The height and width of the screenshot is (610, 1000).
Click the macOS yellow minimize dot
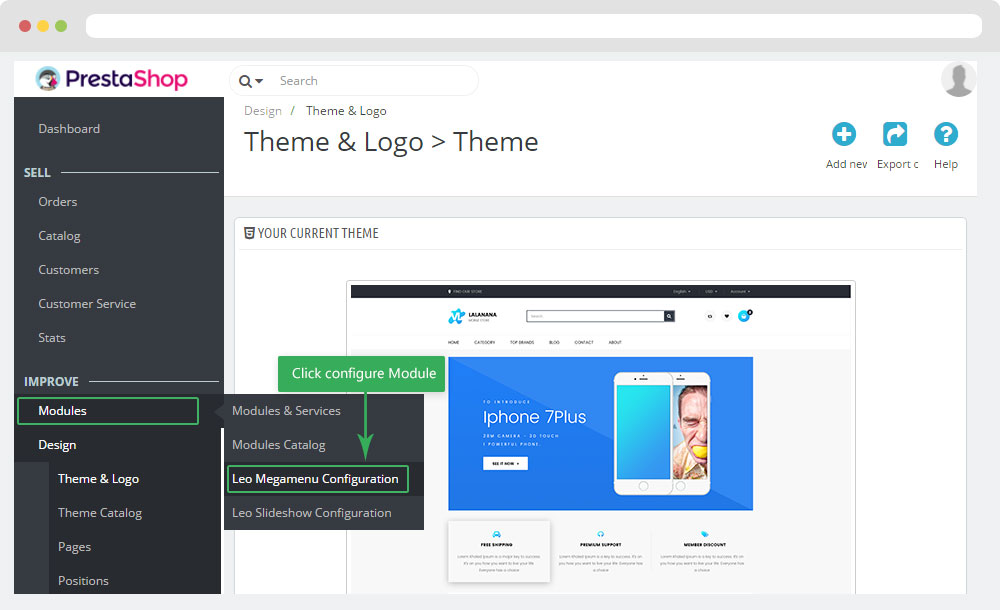click(43, 26)
